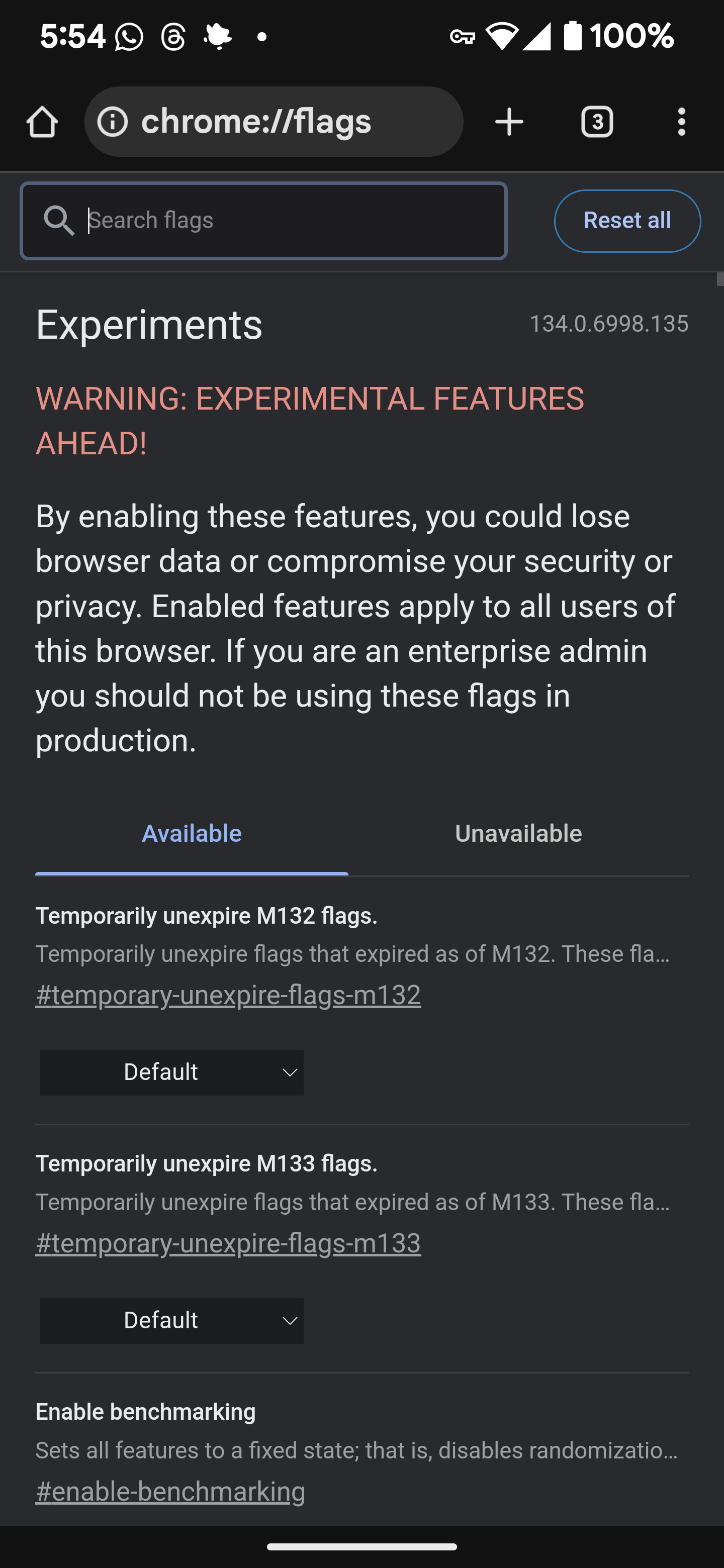Viewport: 724px width, 1568px height.
Task: Tap the page scrollbar thumb
Action: 720,280
